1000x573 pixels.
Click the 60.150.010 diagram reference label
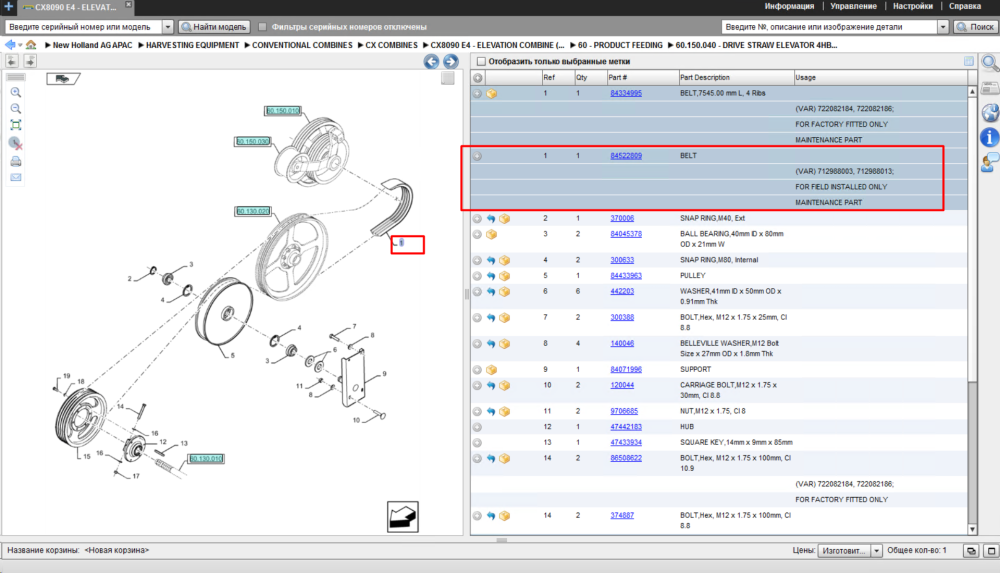click(x=283, y=111)
